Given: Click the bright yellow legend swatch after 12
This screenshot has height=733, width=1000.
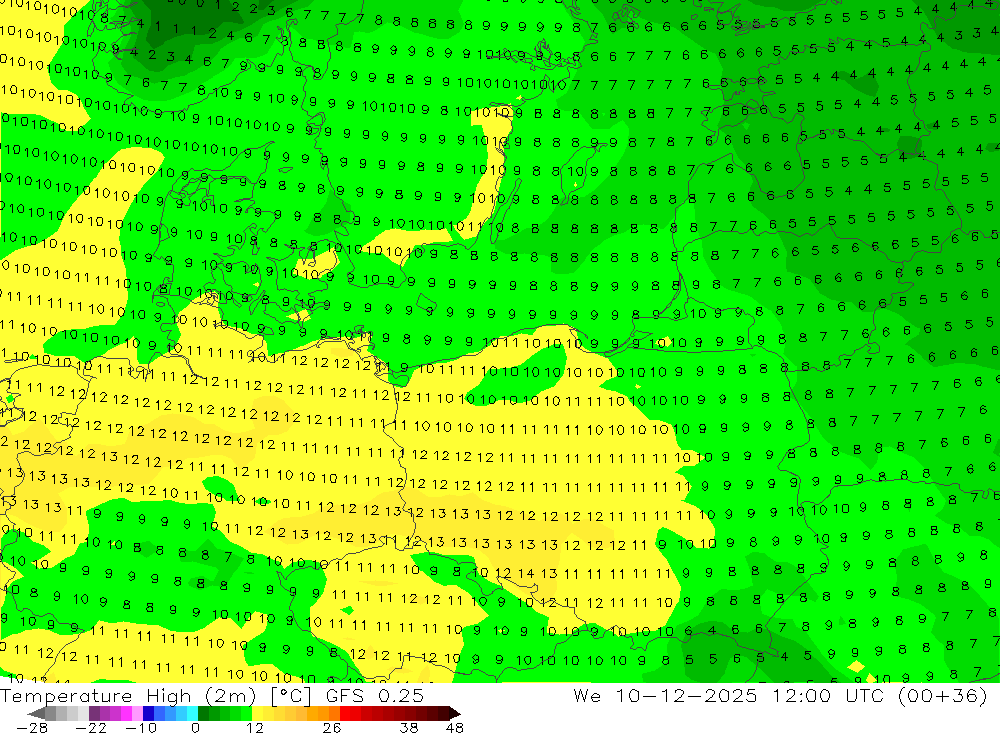Looking at the screenshot, I should (x=258, y=713).
